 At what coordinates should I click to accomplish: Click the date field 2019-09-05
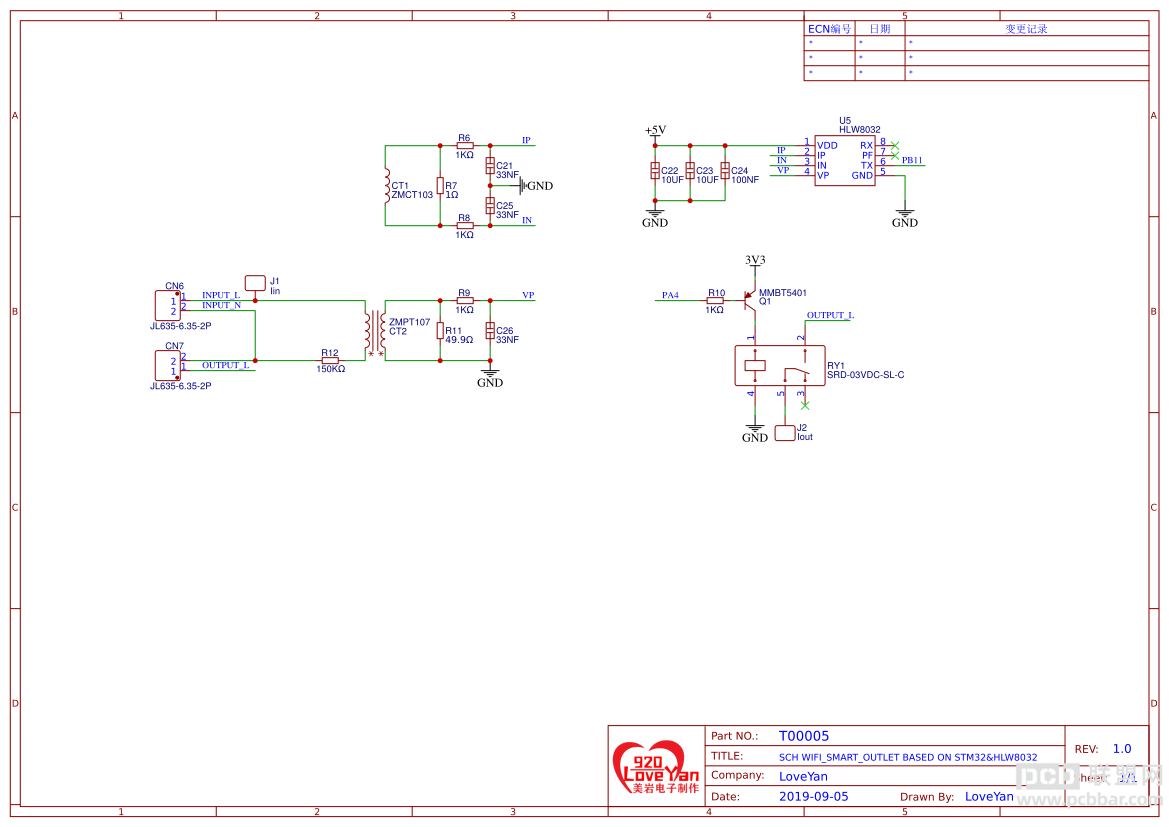(813, 796)
